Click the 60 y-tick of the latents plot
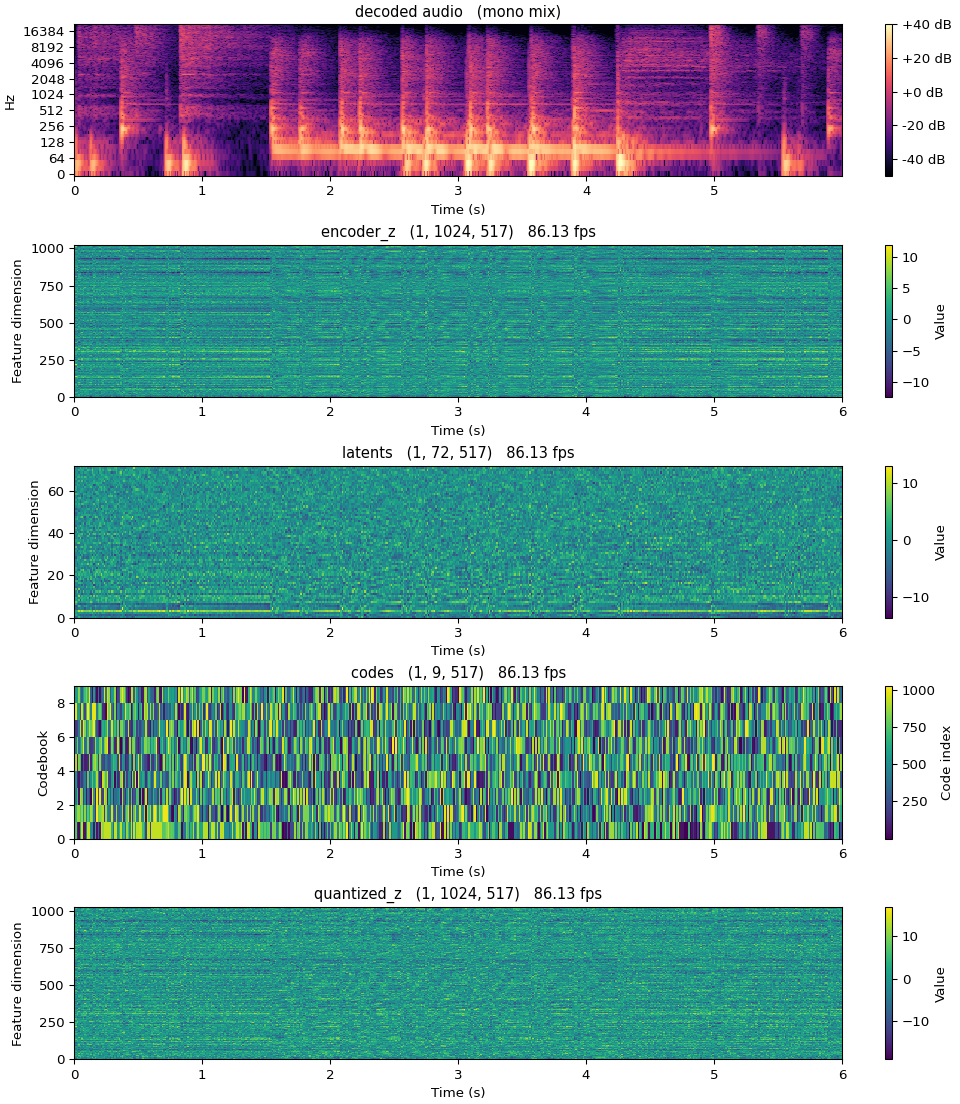This screenshot has height=1104, width=960. pyautogui.click(x=56, y=491)
